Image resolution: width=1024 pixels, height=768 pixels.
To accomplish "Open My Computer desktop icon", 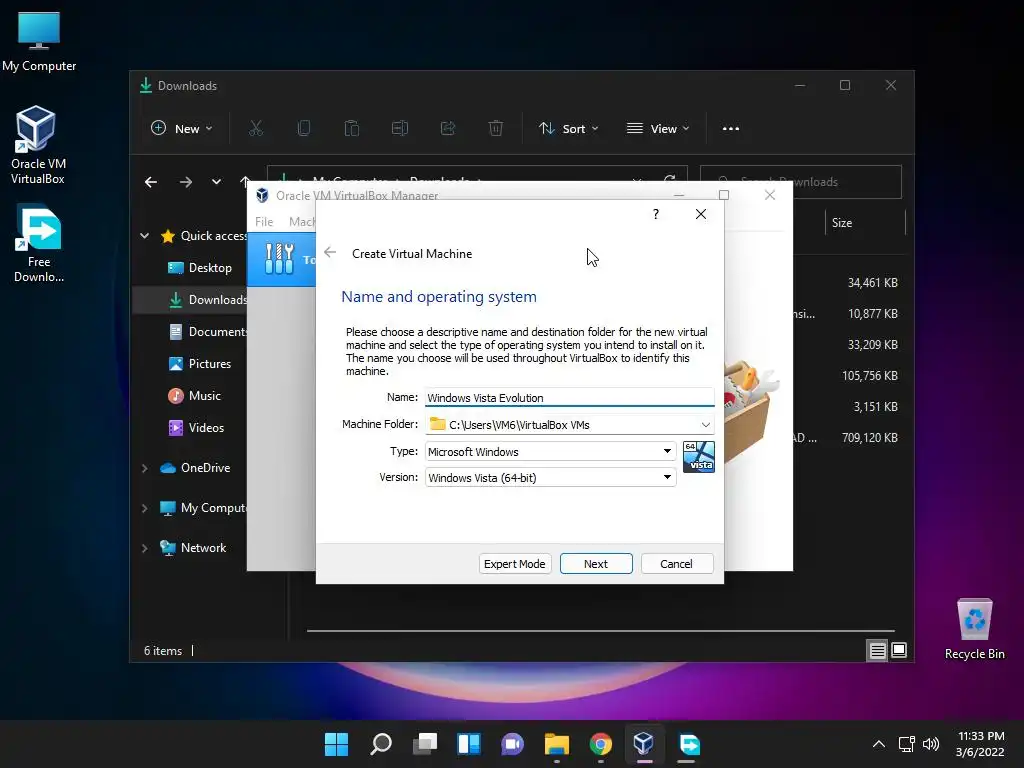I will pos(39,42).
